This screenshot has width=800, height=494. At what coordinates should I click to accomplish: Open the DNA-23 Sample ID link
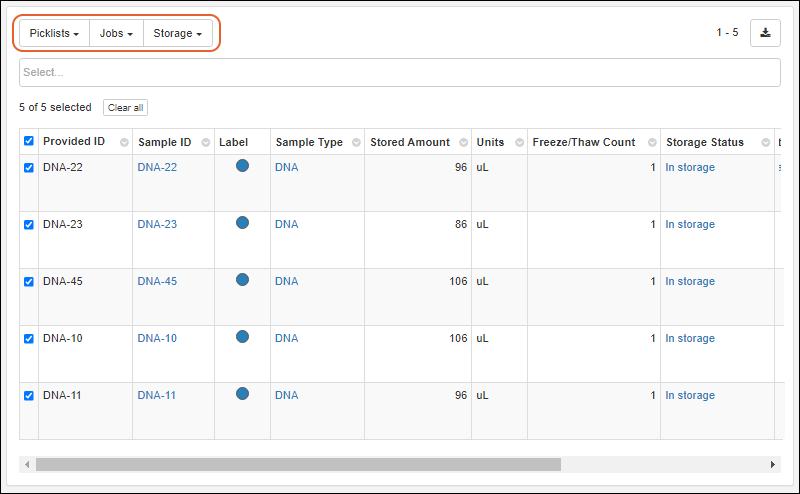tap(157, 225)
